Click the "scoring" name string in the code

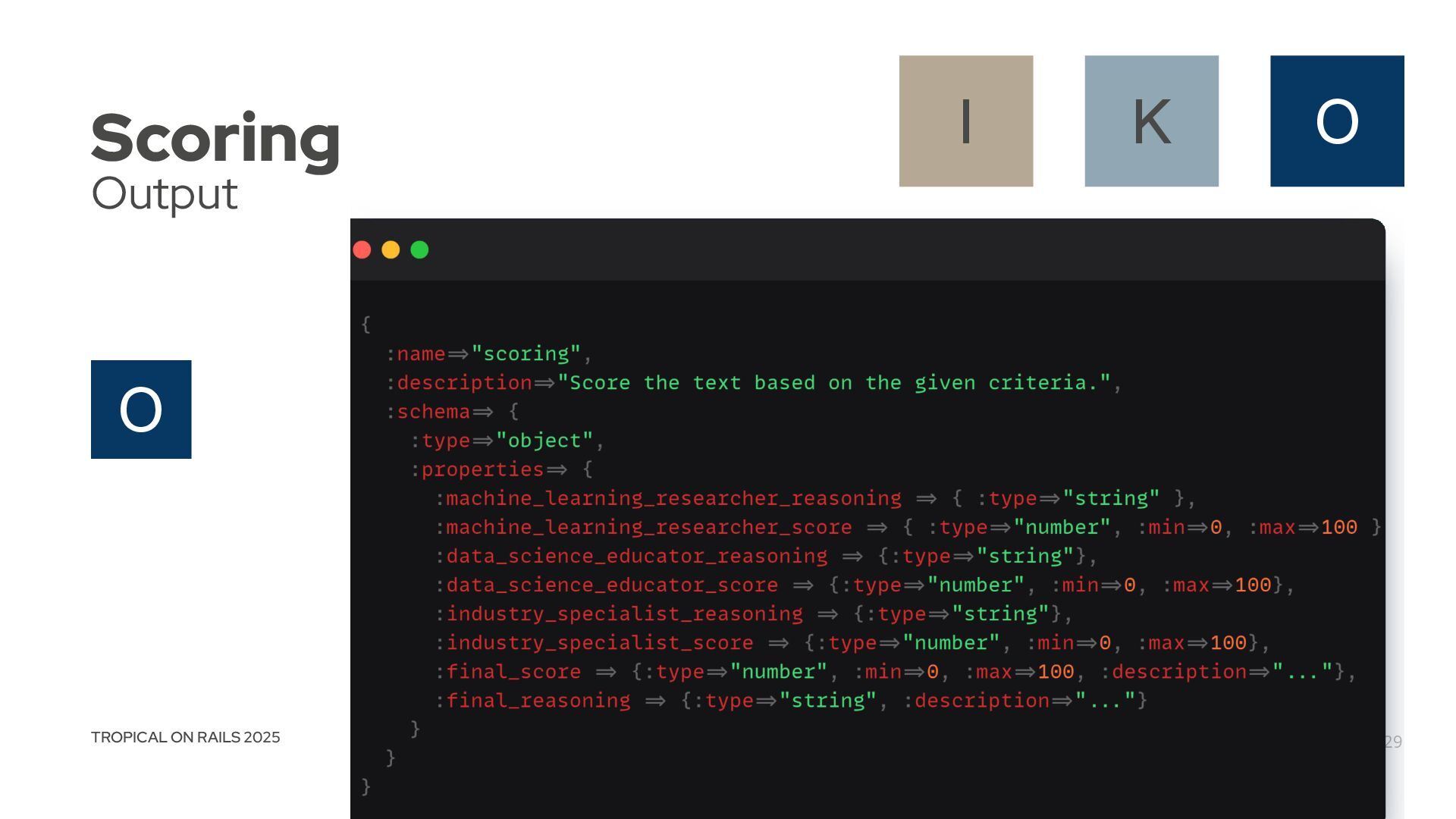(526, 353)
